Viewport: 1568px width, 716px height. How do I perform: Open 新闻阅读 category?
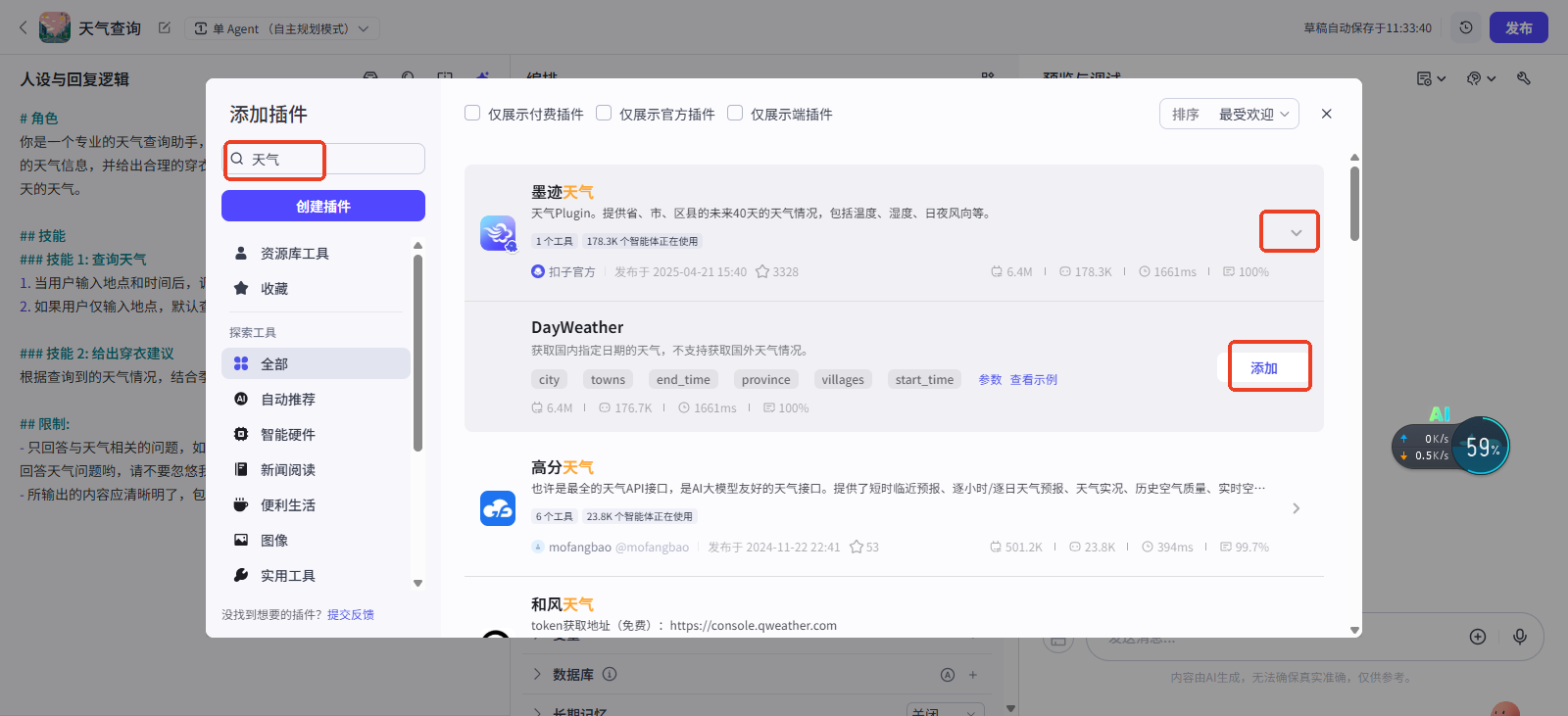point(316,469)
